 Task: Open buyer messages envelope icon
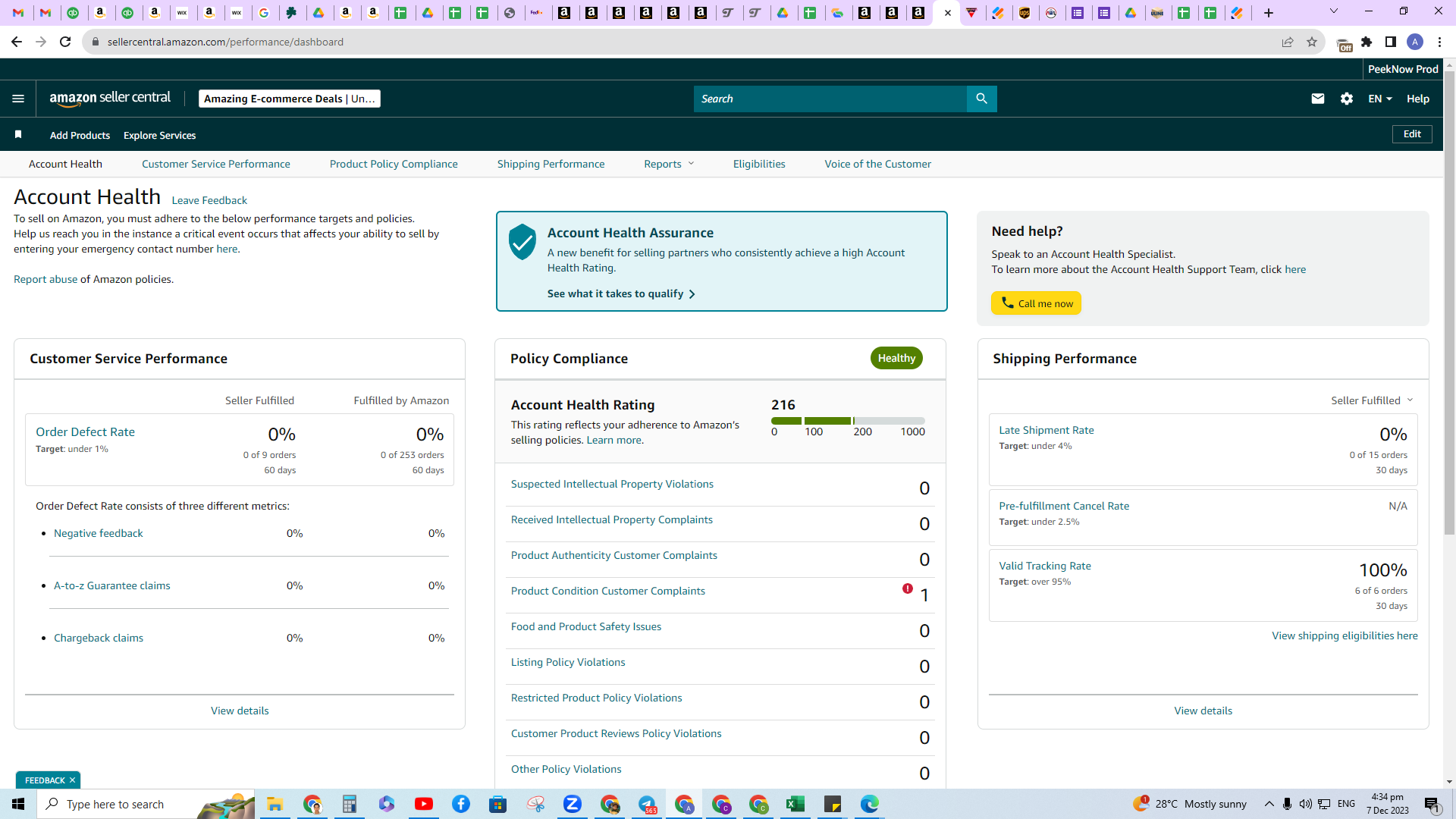pos(1318,99)
